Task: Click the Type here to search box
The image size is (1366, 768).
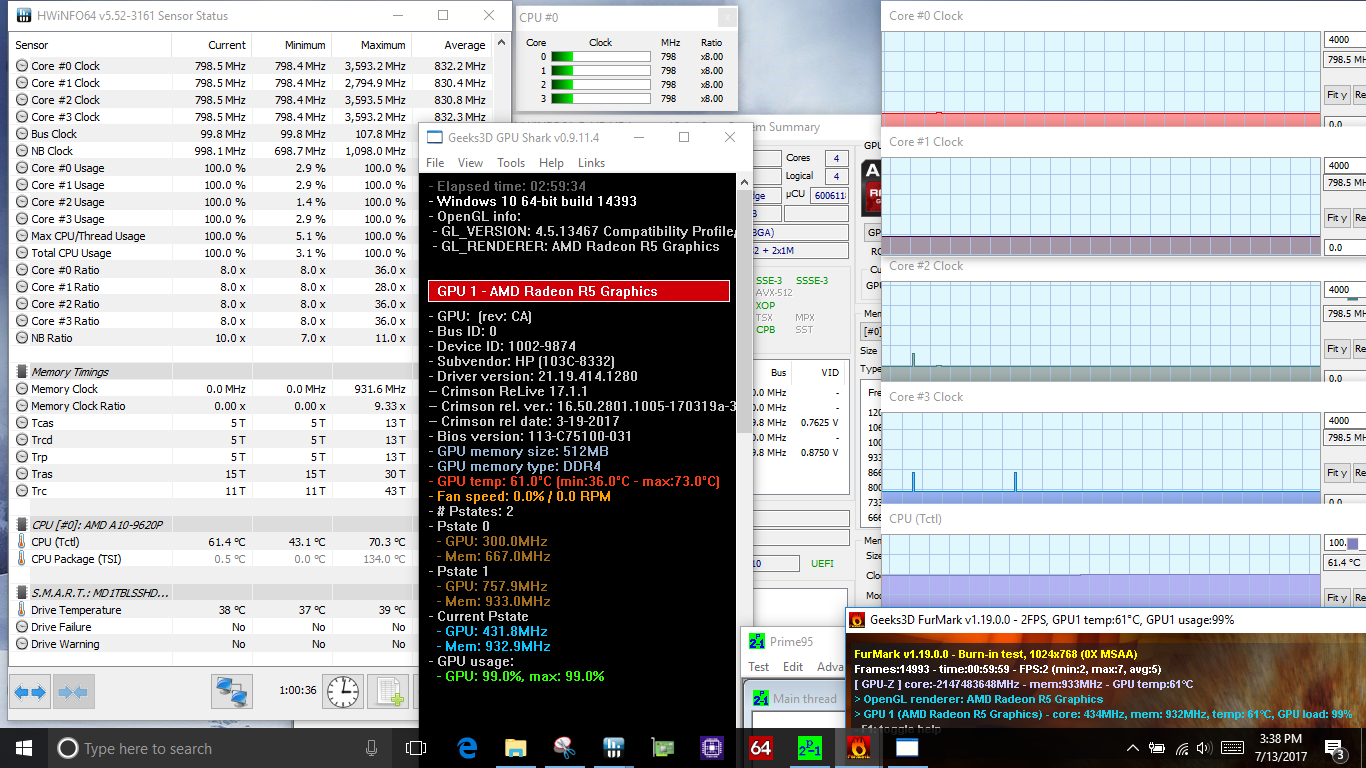Action: 218,748
